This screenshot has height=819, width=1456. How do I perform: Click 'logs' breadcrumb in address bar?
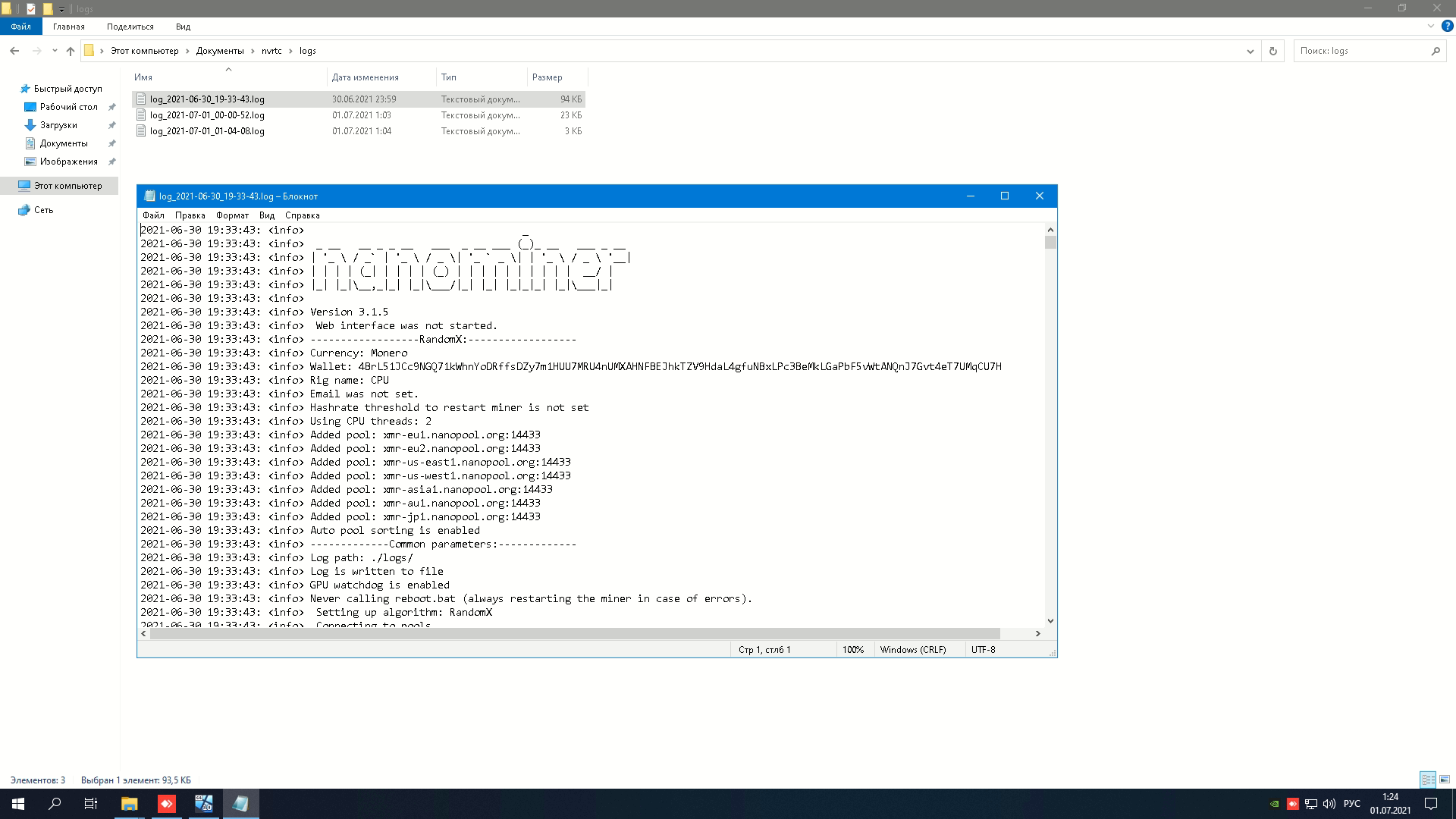pyautogui.click(x=308, y=51)
